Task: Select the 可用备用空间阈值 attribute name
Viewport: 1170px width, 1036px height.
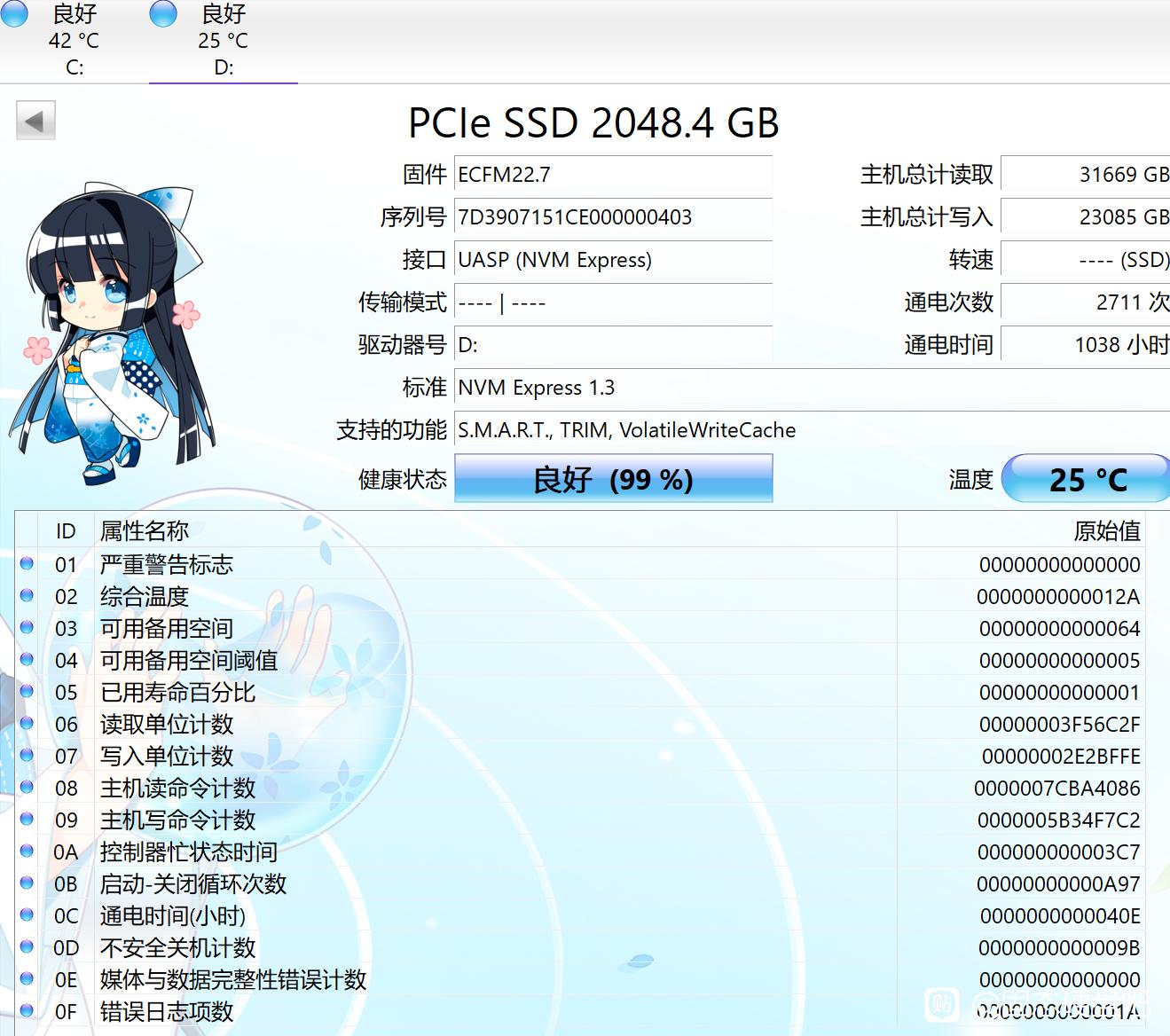Action: 189,660
